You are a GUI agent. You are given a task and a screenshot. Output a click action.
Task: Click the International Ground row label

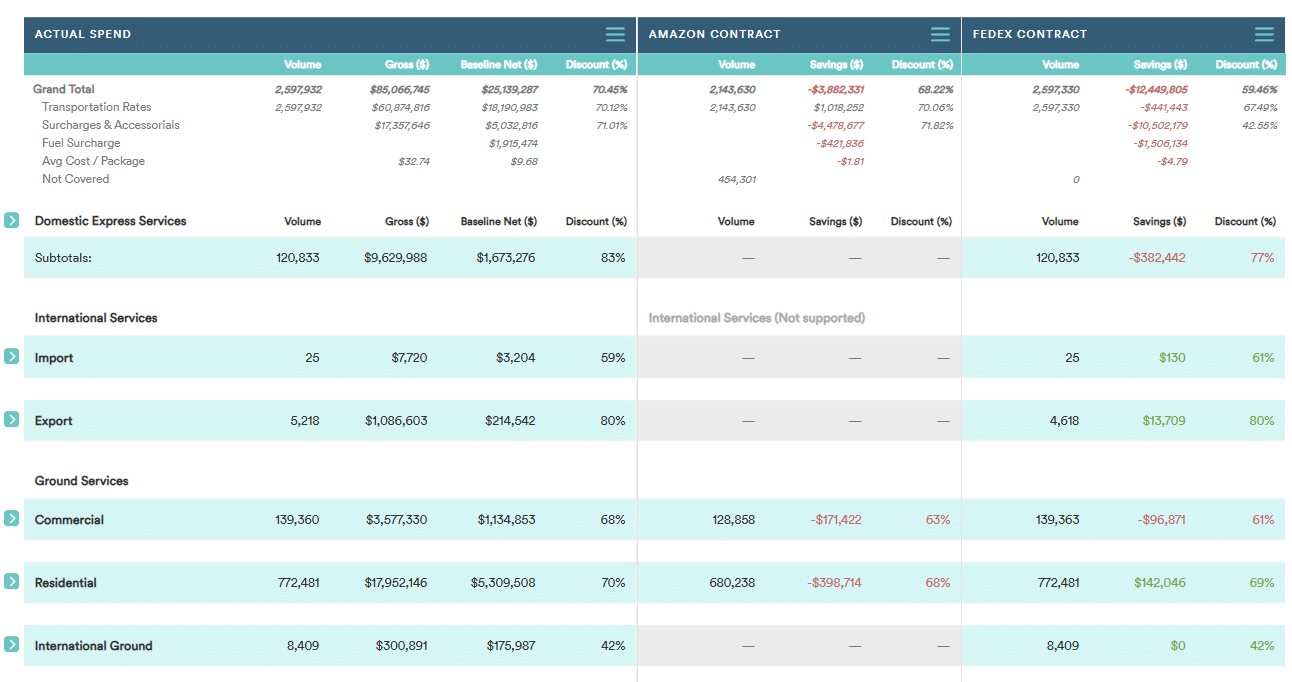(x=94, y=646)
